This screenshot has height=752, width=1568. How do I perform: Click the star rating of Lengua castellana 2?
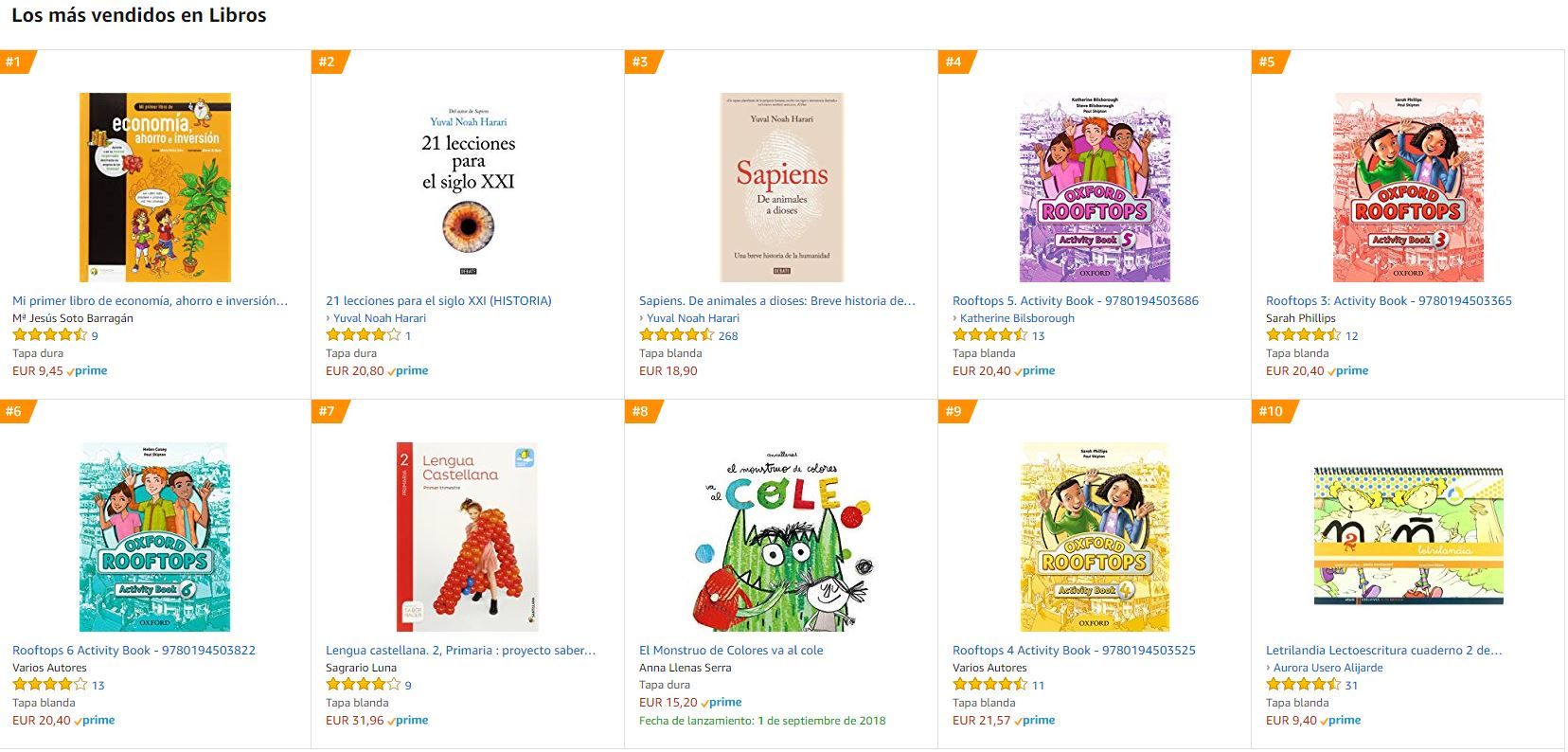coord(363,685)
